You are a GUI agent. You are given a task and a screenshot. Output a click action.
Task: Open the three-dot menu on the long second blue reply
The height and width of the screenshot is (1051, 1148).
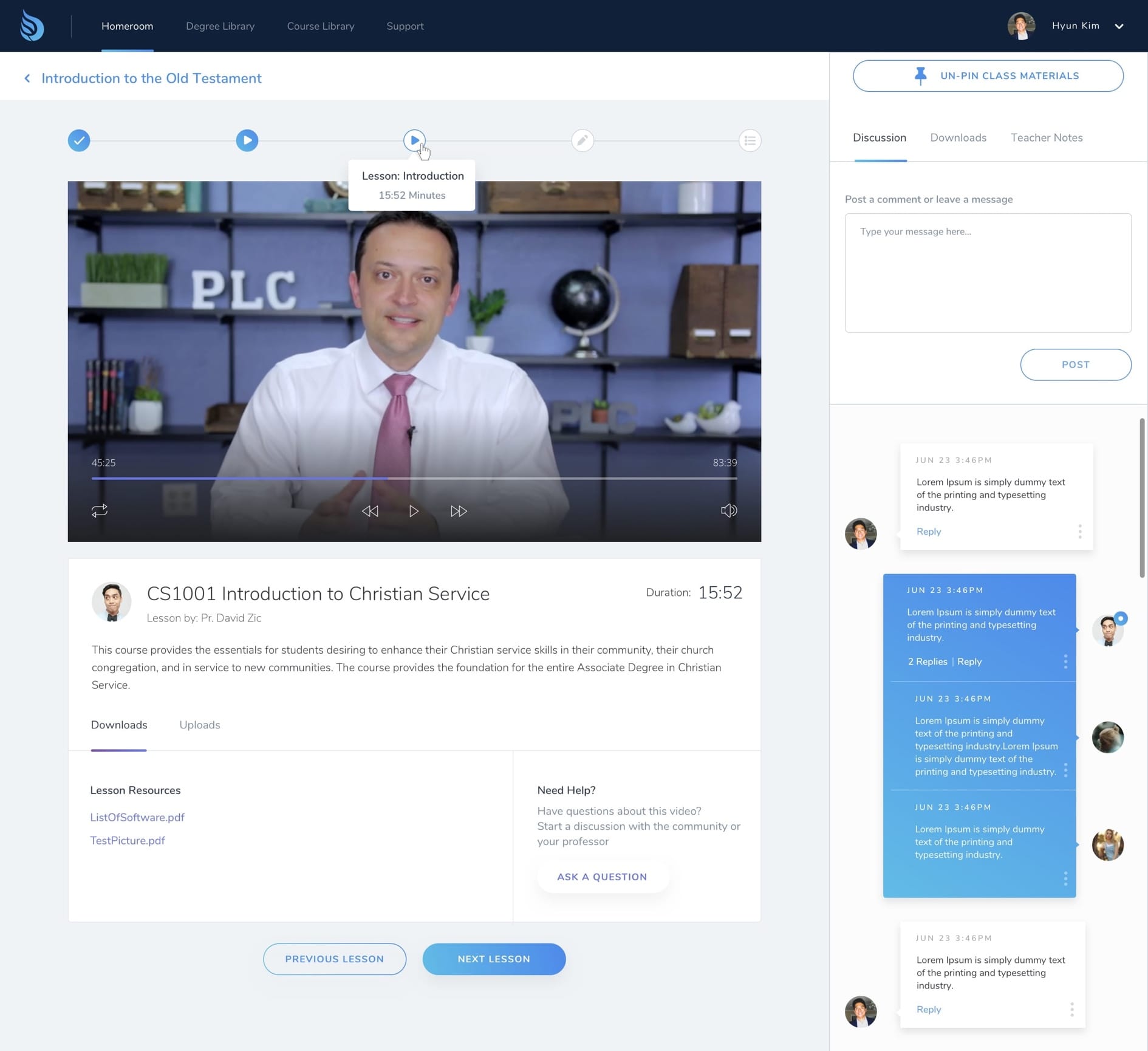tap(1065, 770)
